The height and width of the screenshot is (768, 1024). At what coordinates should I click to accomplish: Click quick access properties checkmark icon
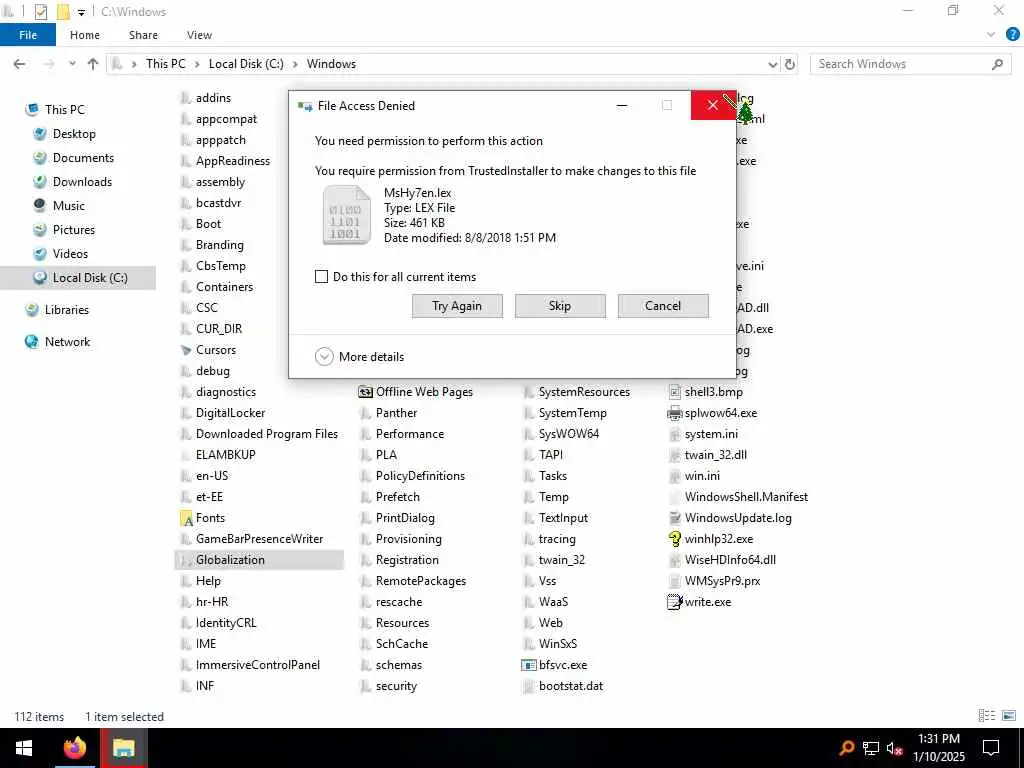click(40, 12)
